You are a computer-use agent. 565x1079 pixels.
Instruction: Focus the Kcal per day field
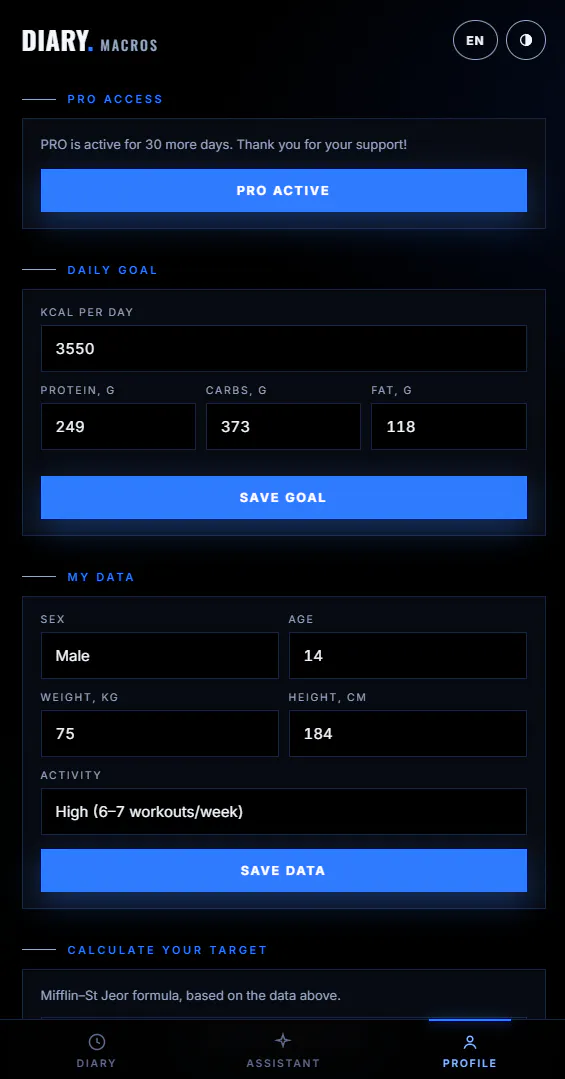point(284,348)
